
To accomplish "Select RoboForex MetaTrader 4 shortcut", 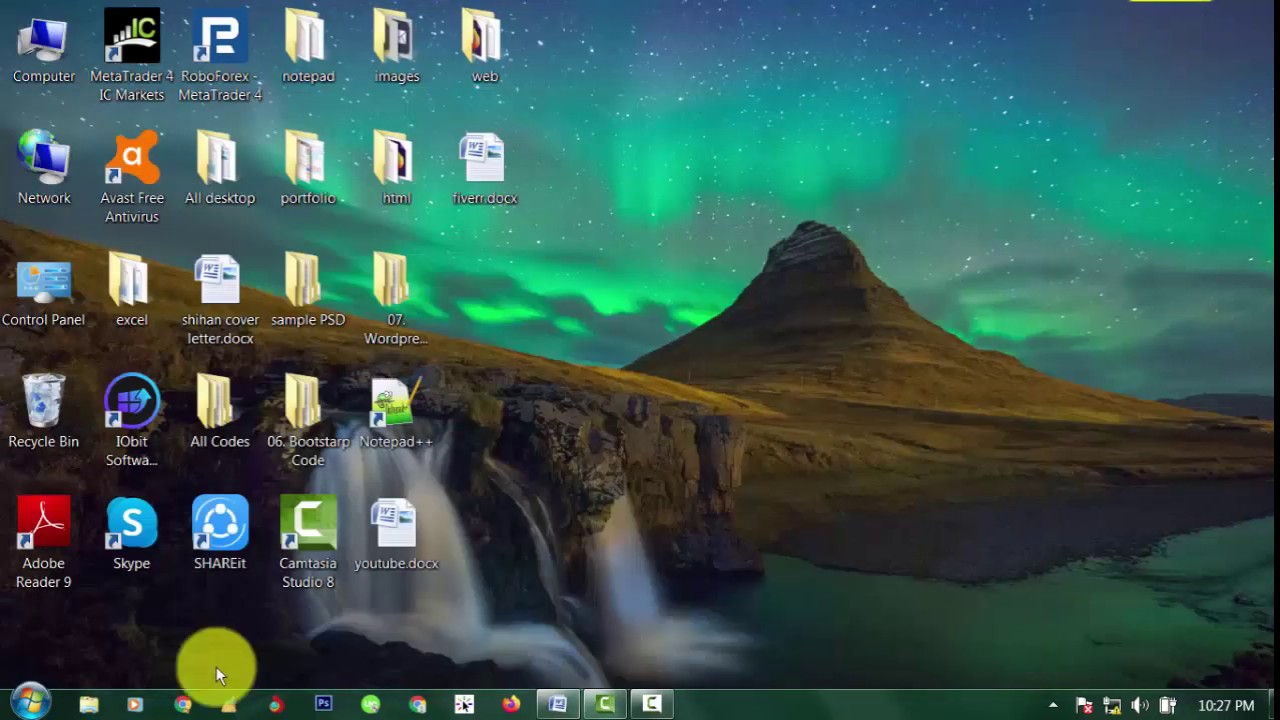I will coord(220,56).
